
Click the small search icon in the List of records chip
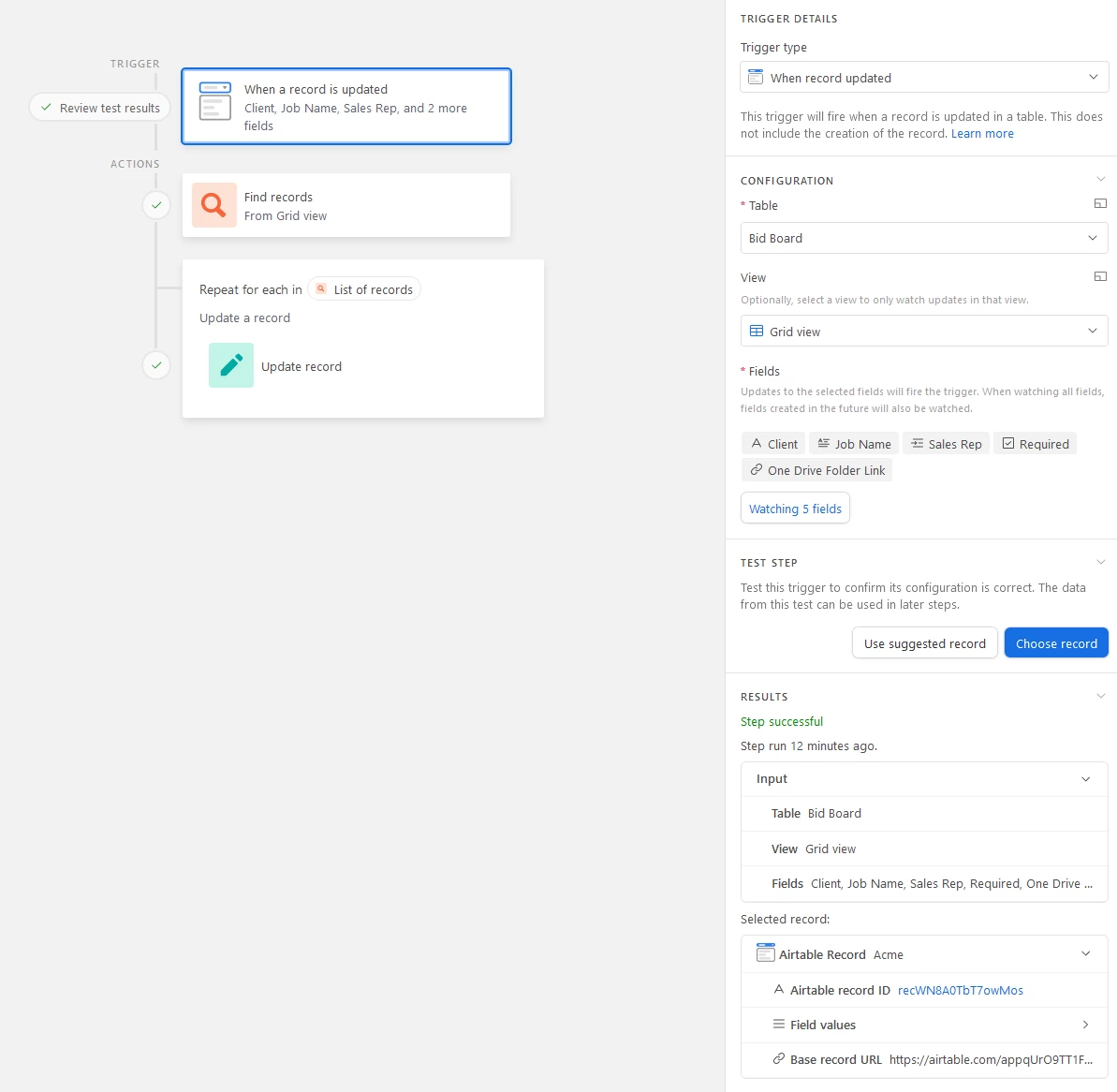coord(321,288)
